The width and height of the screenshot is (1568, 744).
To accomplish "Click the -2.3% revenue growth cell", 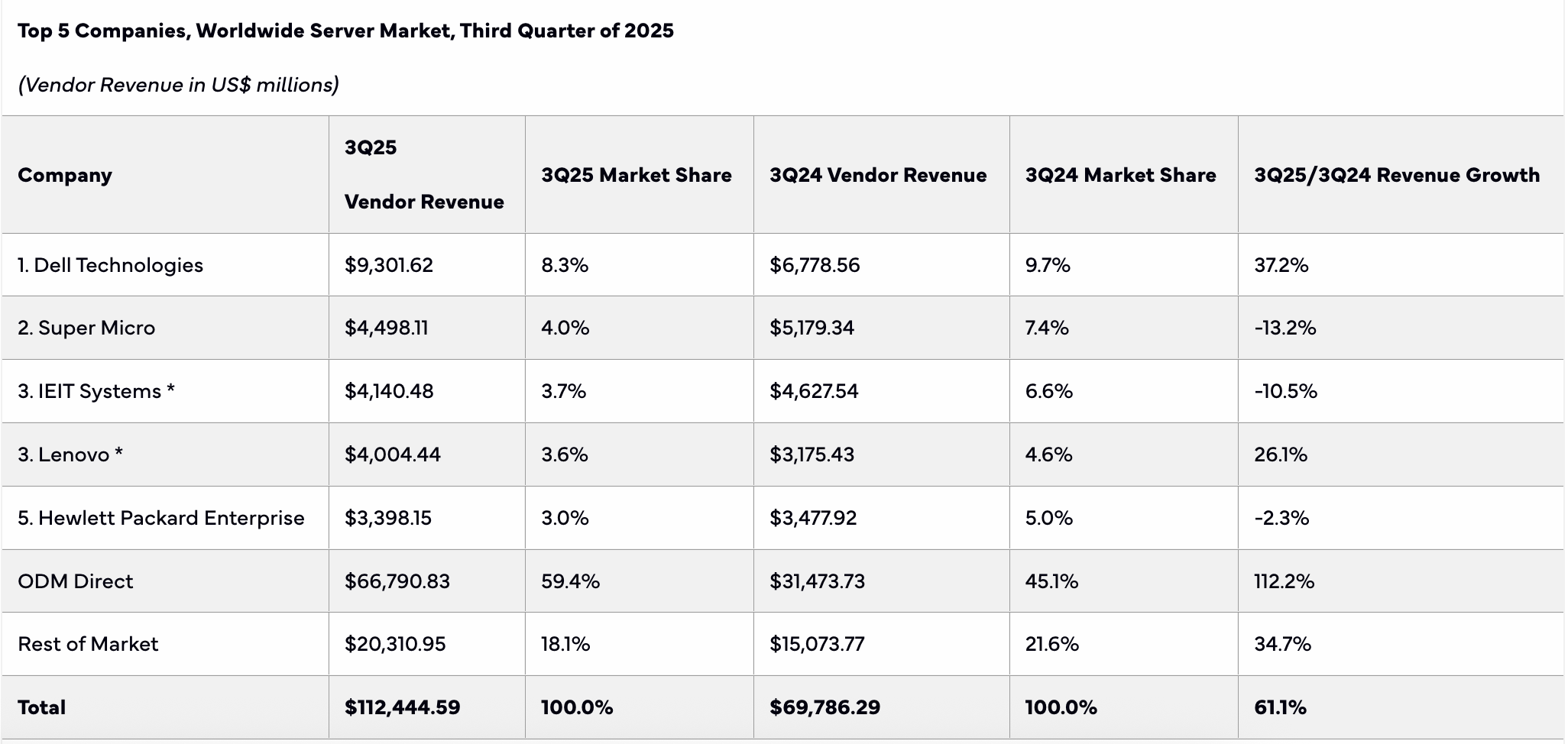I will pos(1281,518).
